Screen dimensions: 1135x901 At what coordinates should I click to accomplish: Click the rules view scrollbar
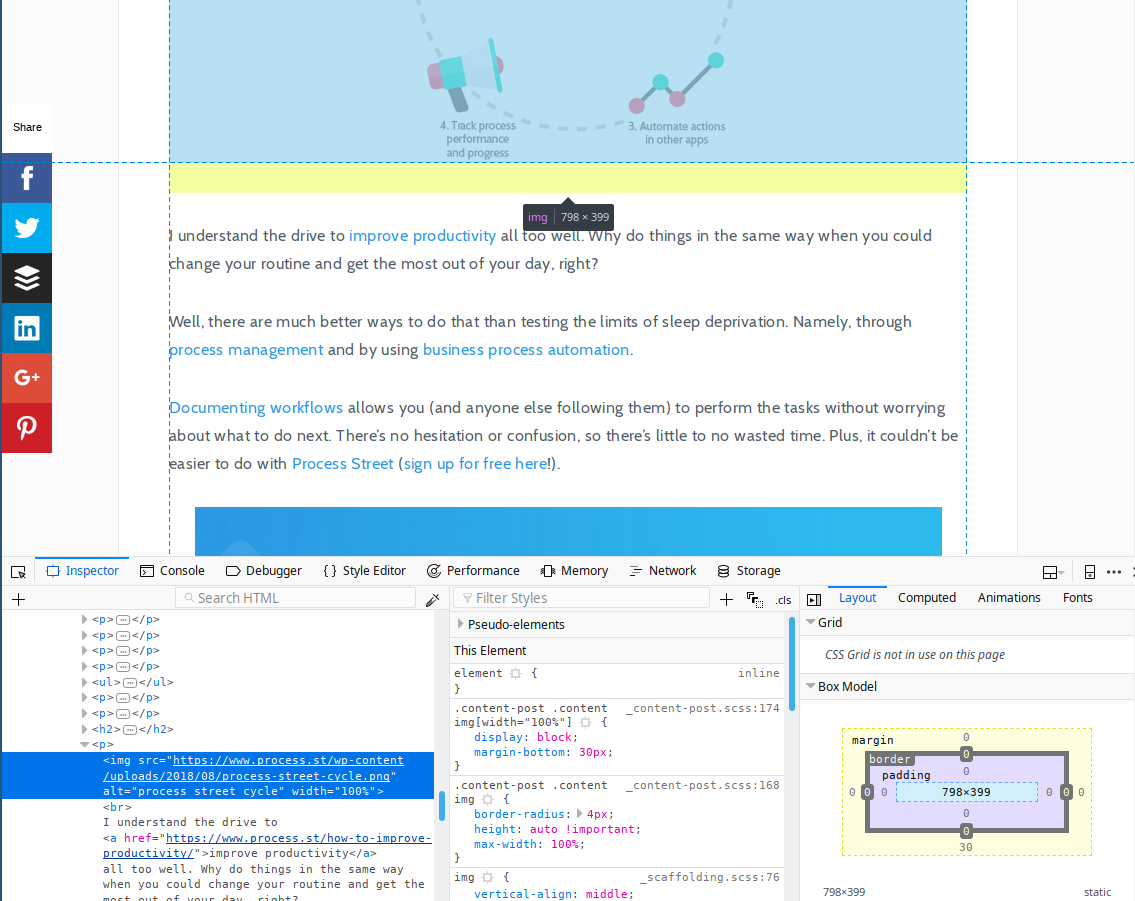click(x=792, y=663)
